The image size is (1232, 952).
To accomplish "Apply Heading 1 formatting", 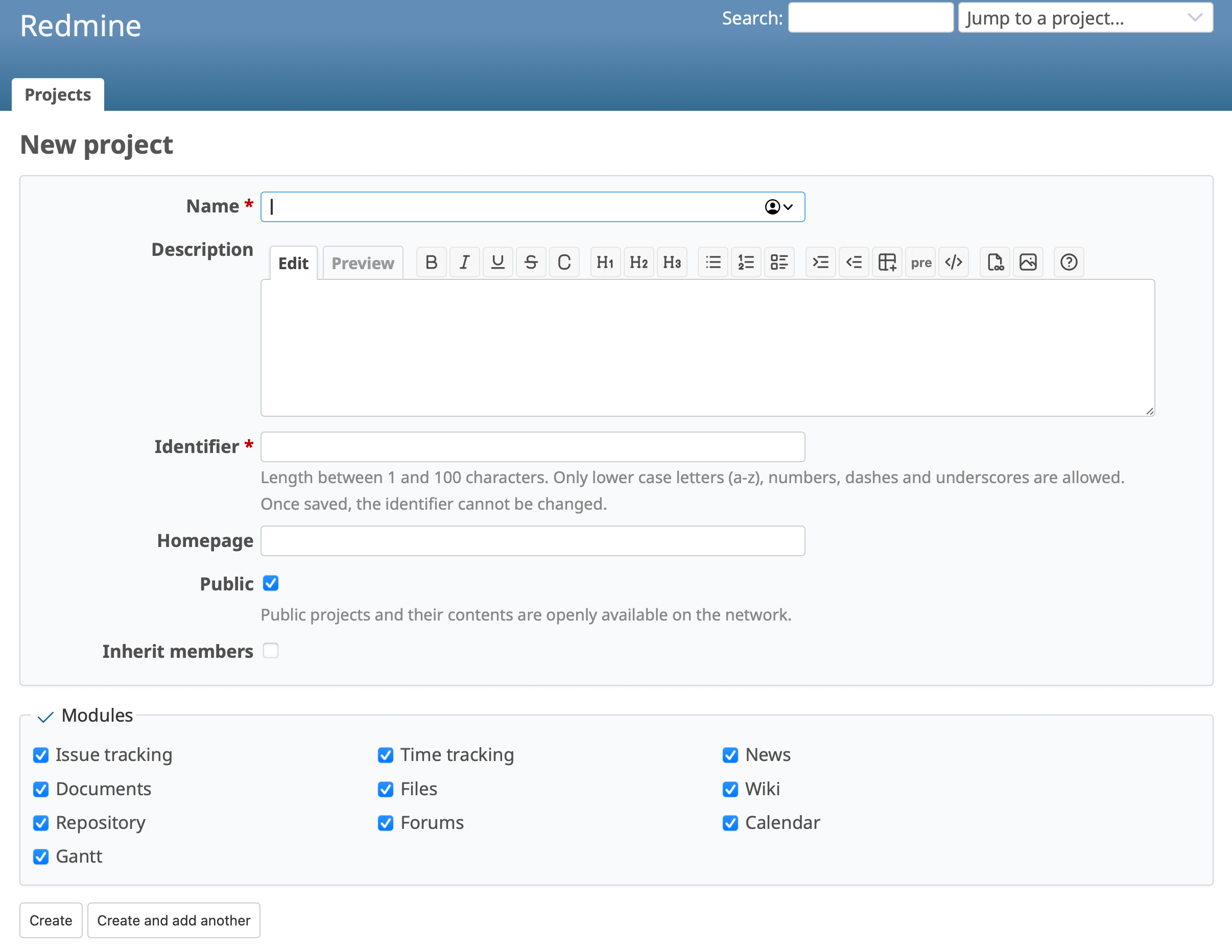I will click(604, 261).
